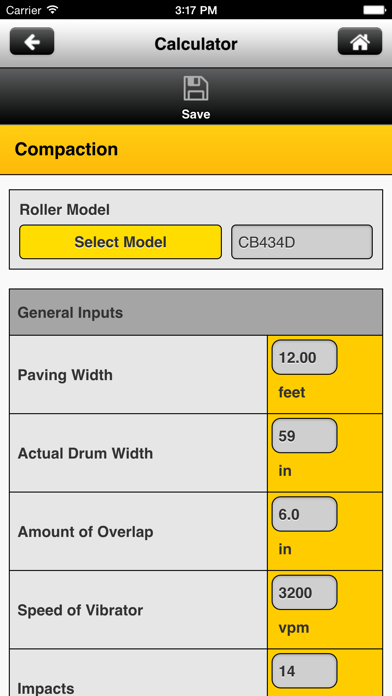Tap the Compaction section header
The height and width of the screenshot is (696, 392).
point(196,149)
